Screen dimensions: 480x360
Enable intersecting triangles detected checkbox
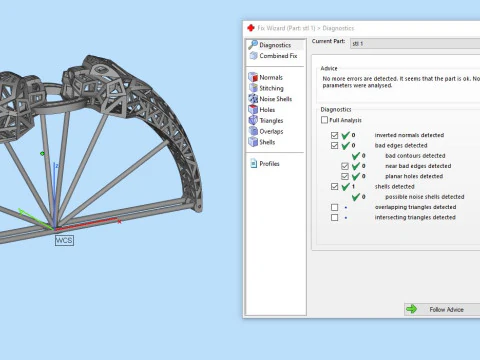click(x=334, y=218)
